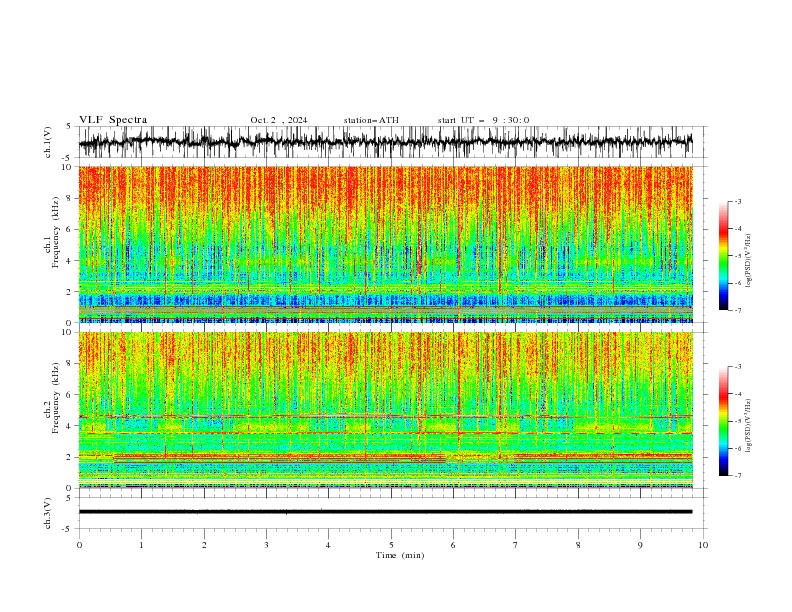Viewport: 792px width, 612px height.
Task: Click "-7" on the ch.2 colorbar scale
Action: (x=737, y=476)
